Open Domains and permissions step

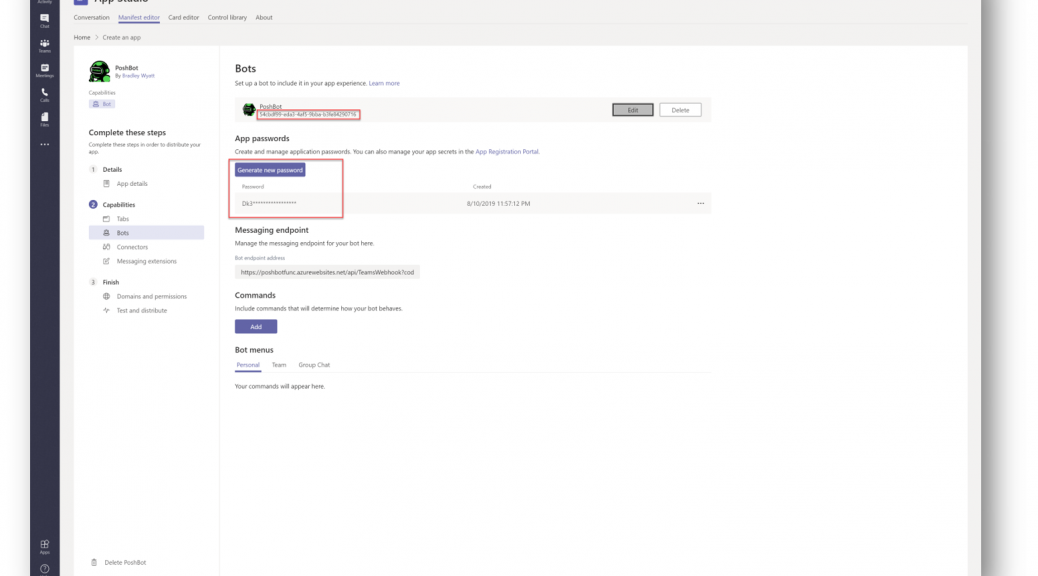pos(152,296)
